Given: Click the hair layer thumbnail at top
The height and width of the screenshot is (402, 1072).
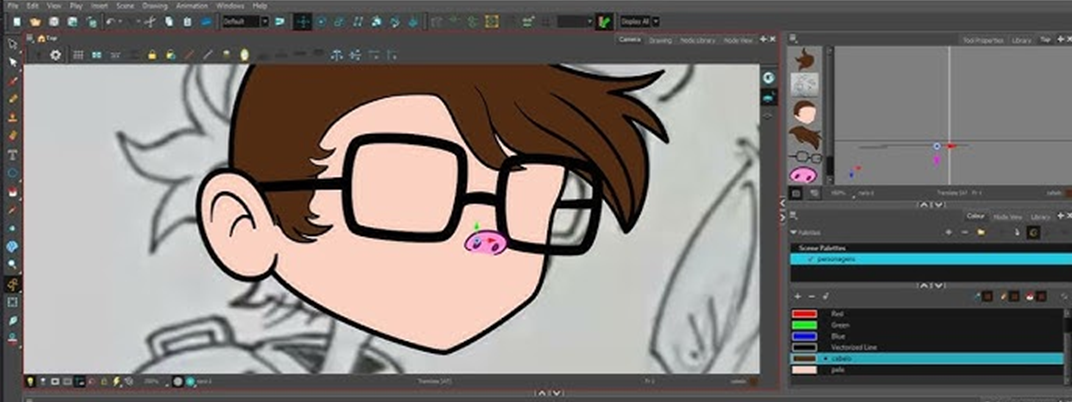Looking at the screenshot, I should [805, 59].
